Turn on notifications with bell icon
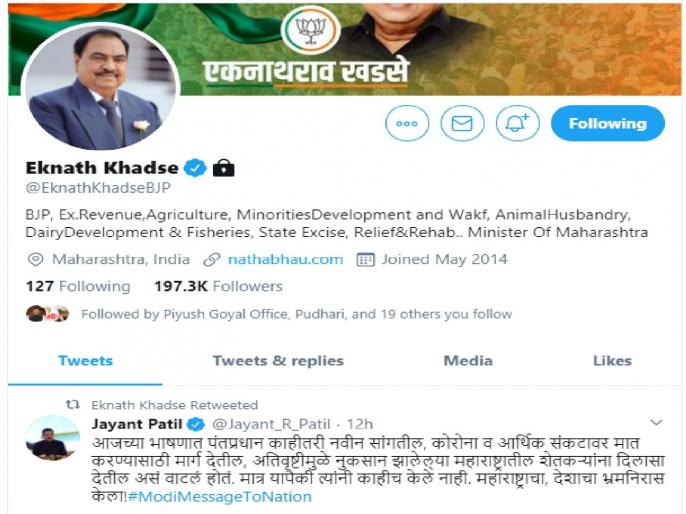686x514 pixels. point(517,123)
